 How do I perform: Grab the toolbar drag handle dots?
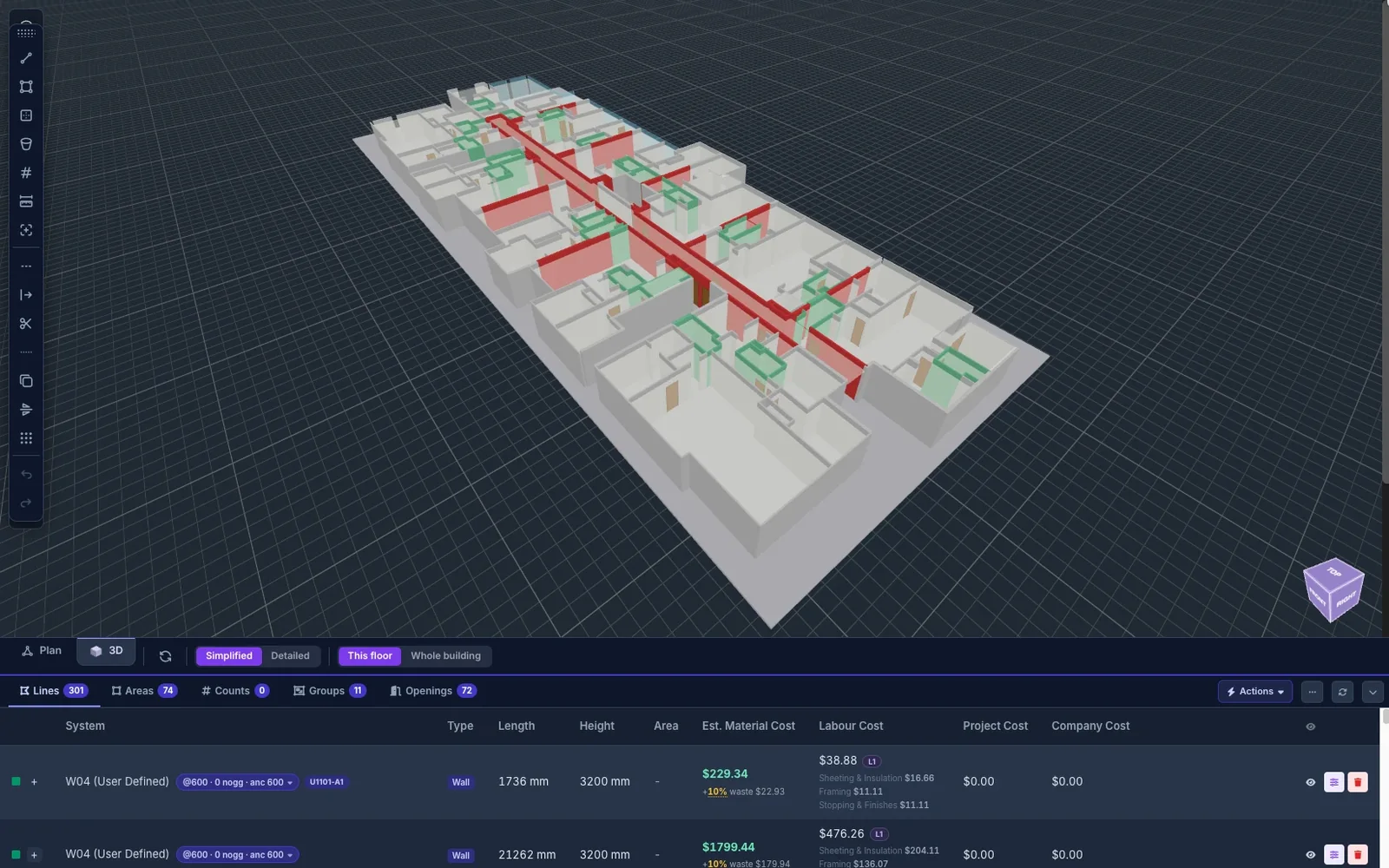tap(26, 33)
